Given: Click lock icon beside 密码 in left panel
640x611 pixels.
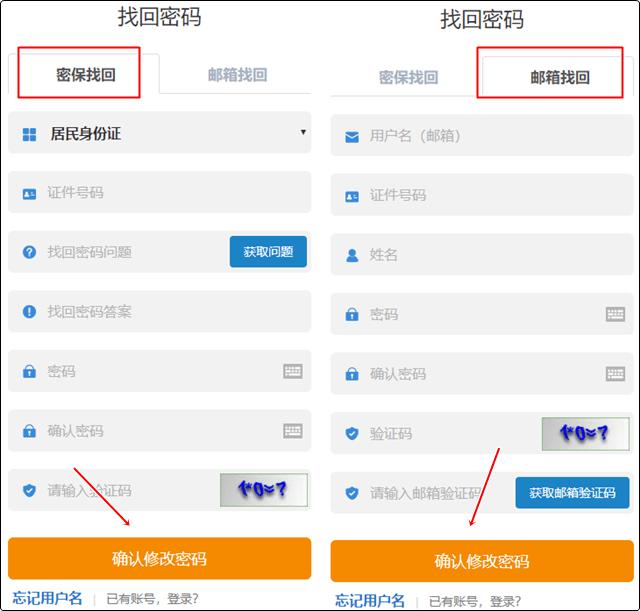Looking at the screenshot, I should [29, 371].
